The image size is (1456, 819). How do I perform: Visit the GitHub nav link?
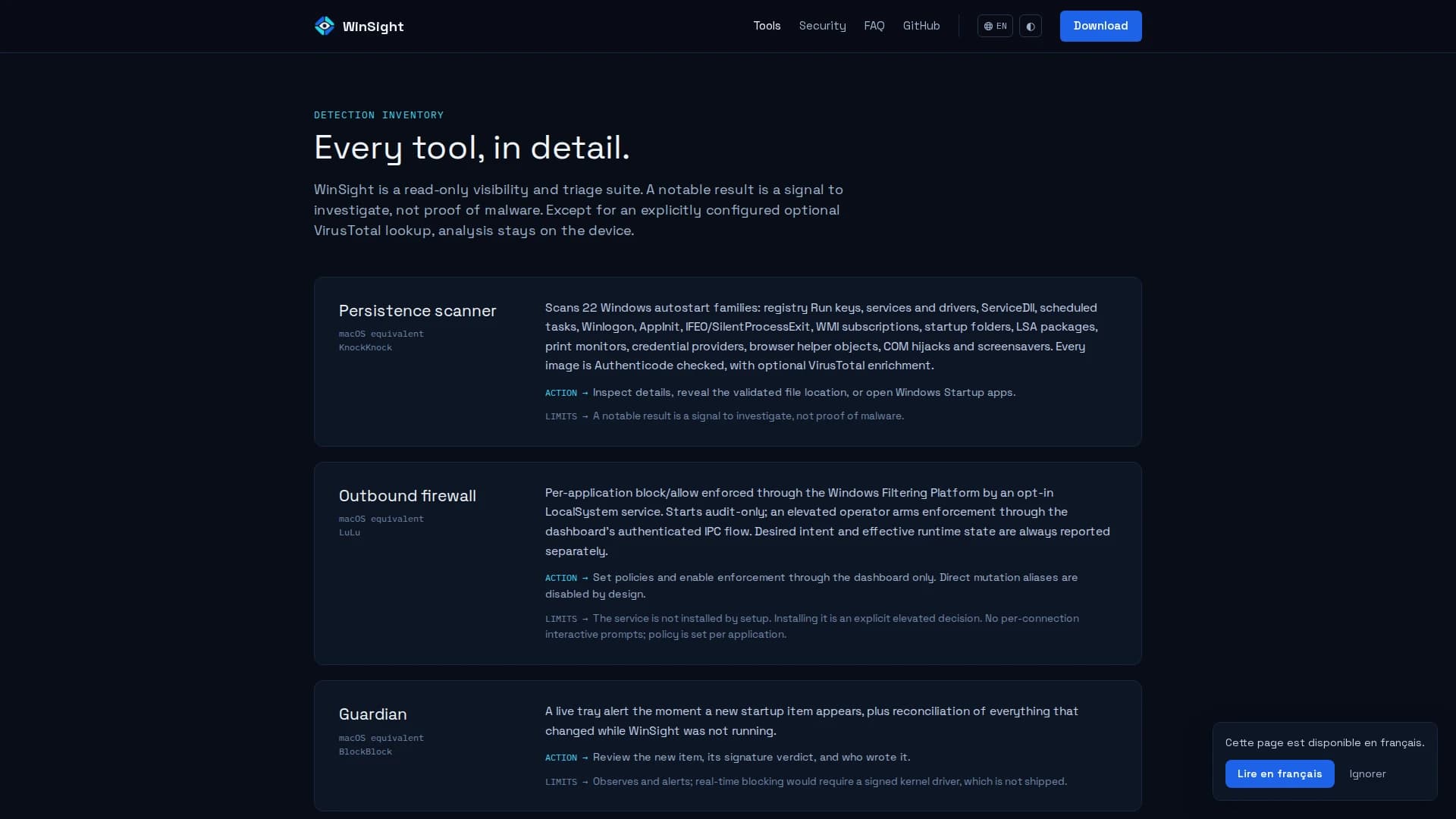[921, 26]
